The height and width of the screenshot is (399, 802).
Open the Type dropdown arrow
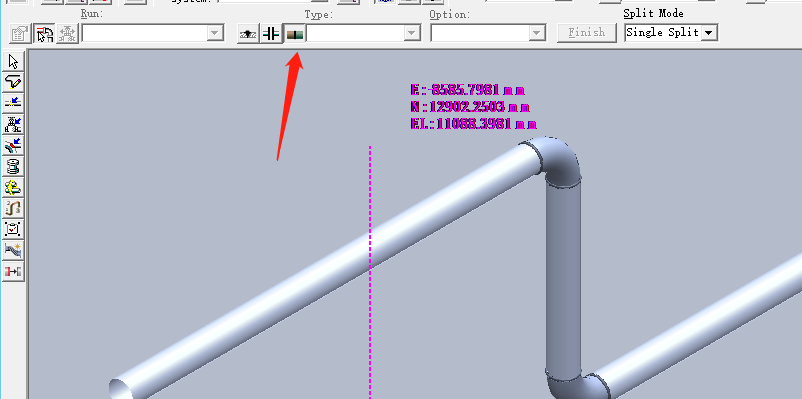pos(411,34)
